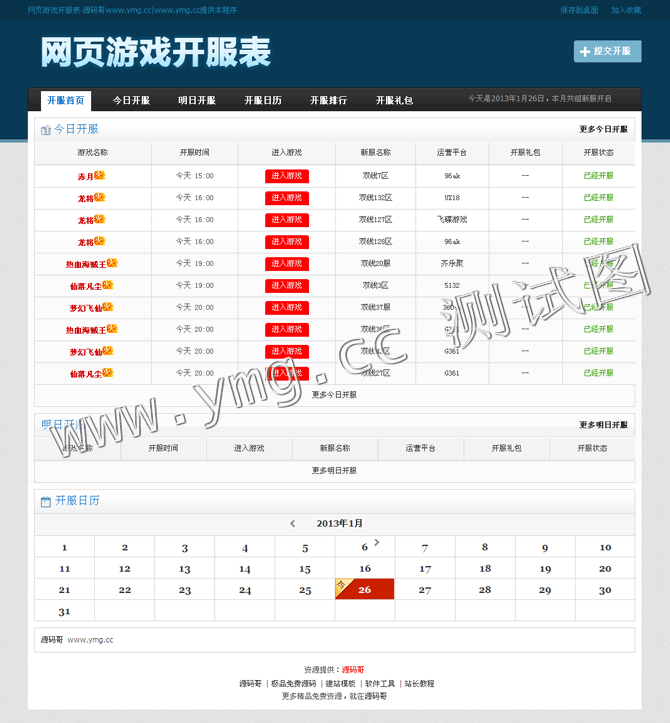Select day 15 in calendar
Viewport: 670px width, 723px height.
tap(305, 569)
